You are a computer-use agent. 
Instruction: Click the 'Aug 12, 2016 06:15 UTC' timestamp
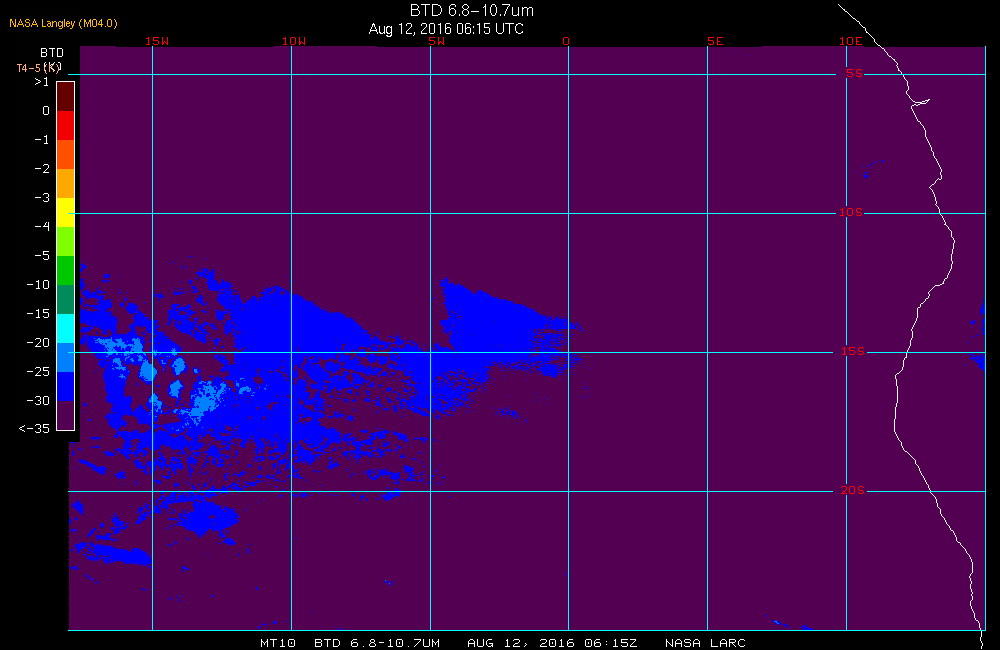click(x=446, y=29)
